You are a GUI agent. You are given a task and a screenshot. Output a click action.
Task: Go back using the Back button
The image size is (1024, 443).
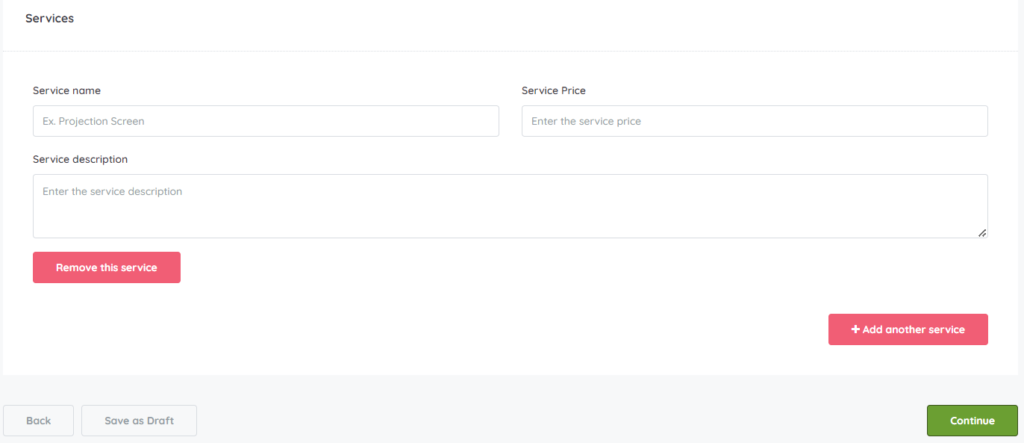coord(38,421)
